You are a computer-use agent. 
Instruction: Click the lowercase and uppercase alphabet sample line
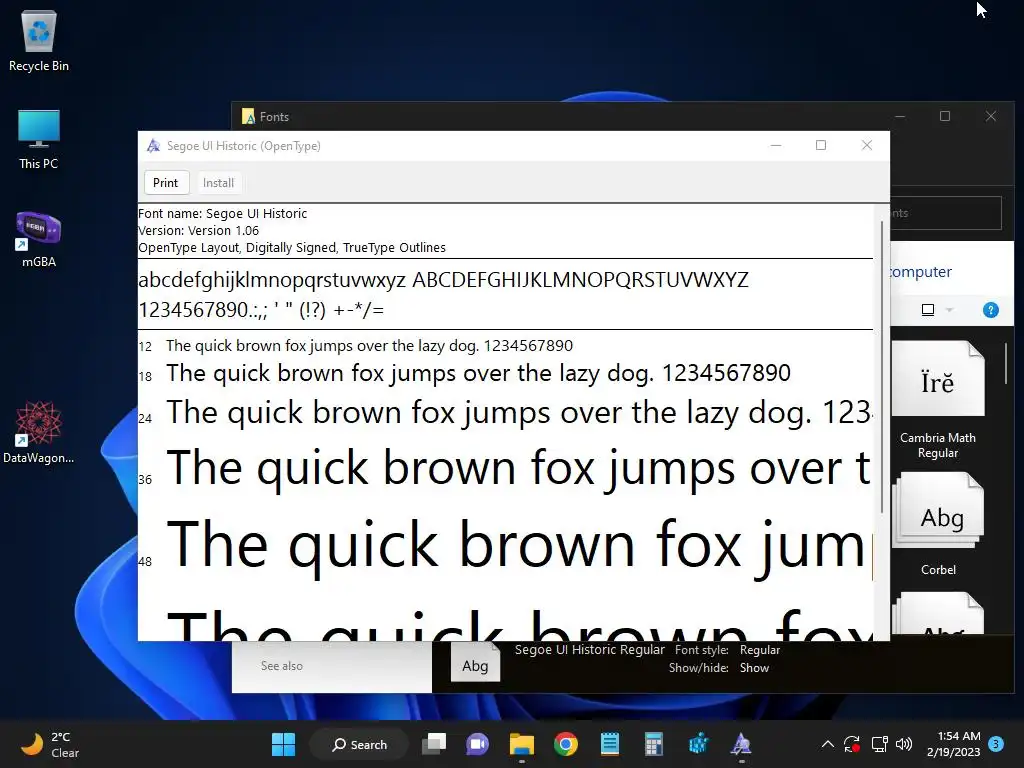coord(443,280)
